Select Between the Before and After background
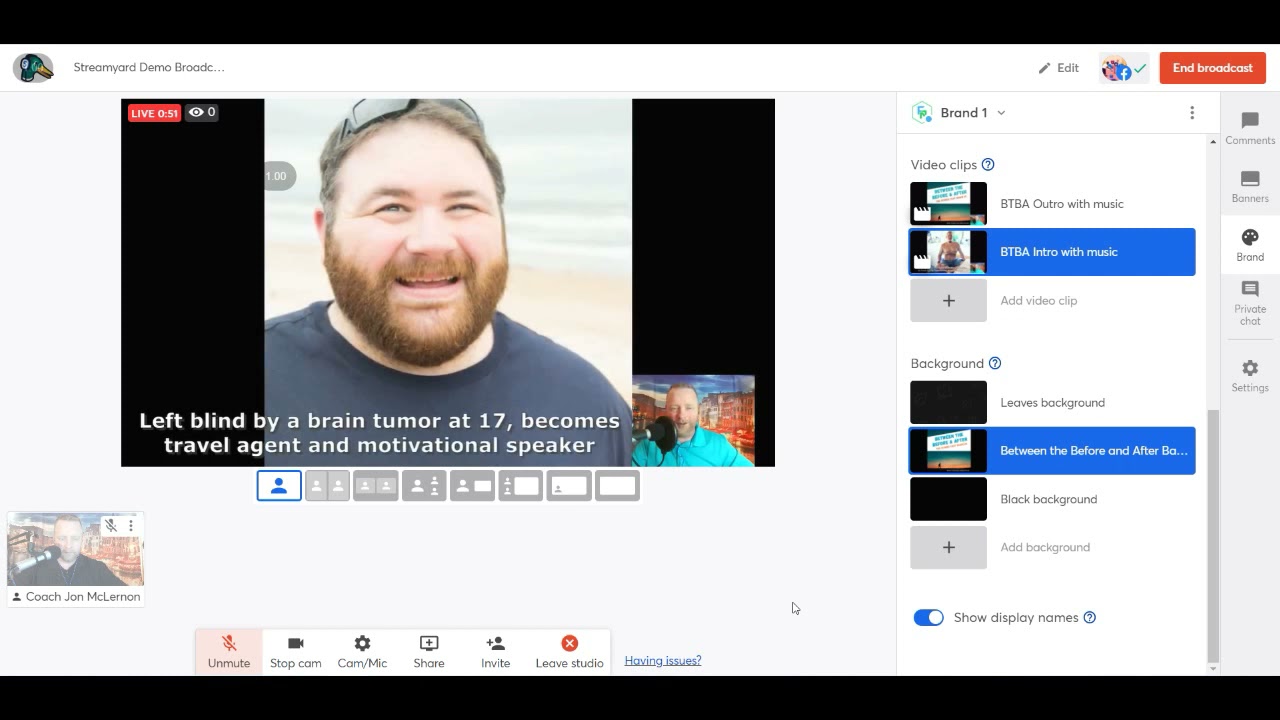Screen dimensions: 1280x720 (x=1052, y=450)
